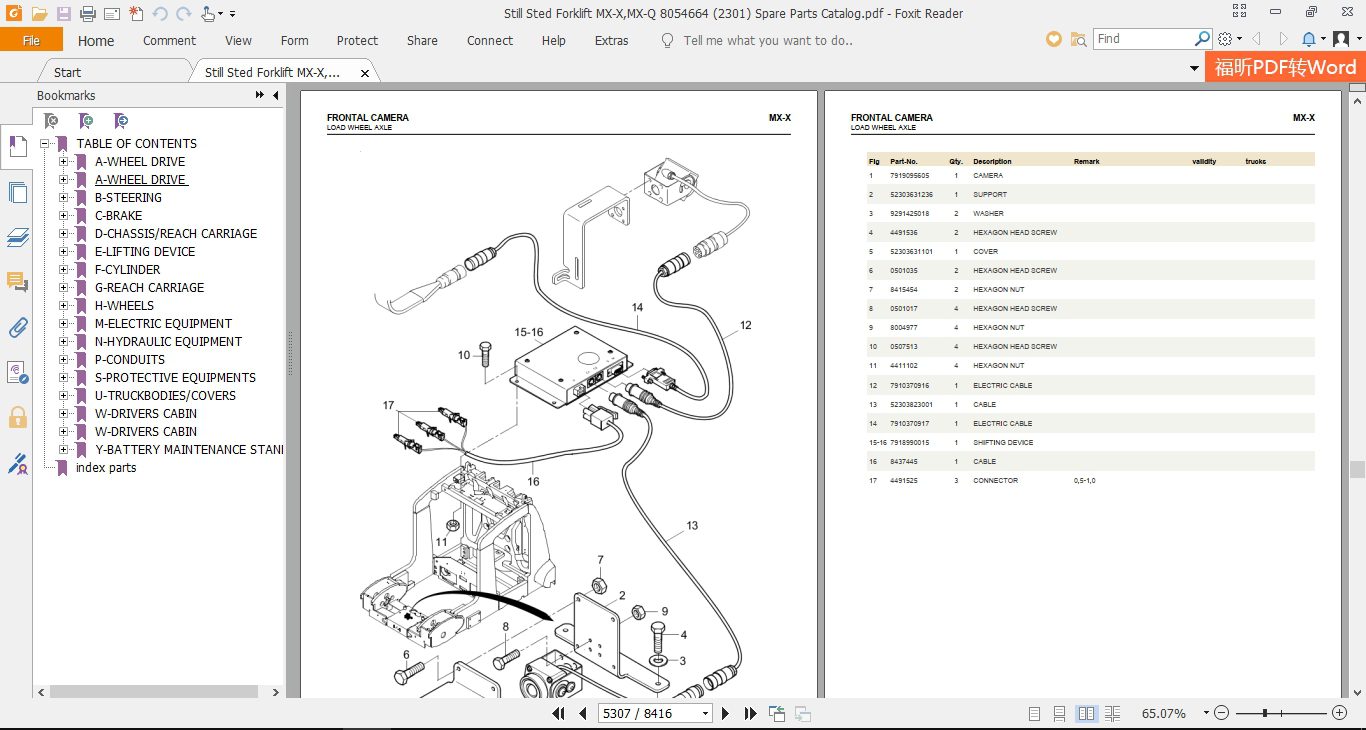Click the add new bookmark icon
Screen dimensions: 1366x730
pyautogui.click(x=87, y=120)
